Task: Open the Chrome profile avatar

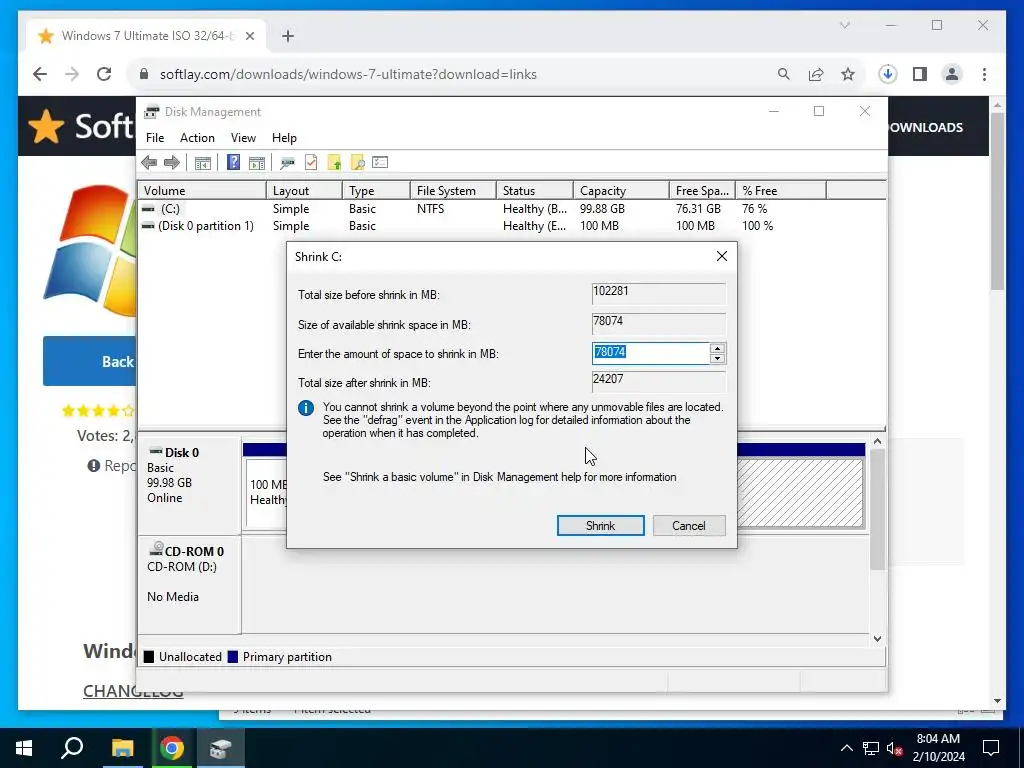Action: 952,74
